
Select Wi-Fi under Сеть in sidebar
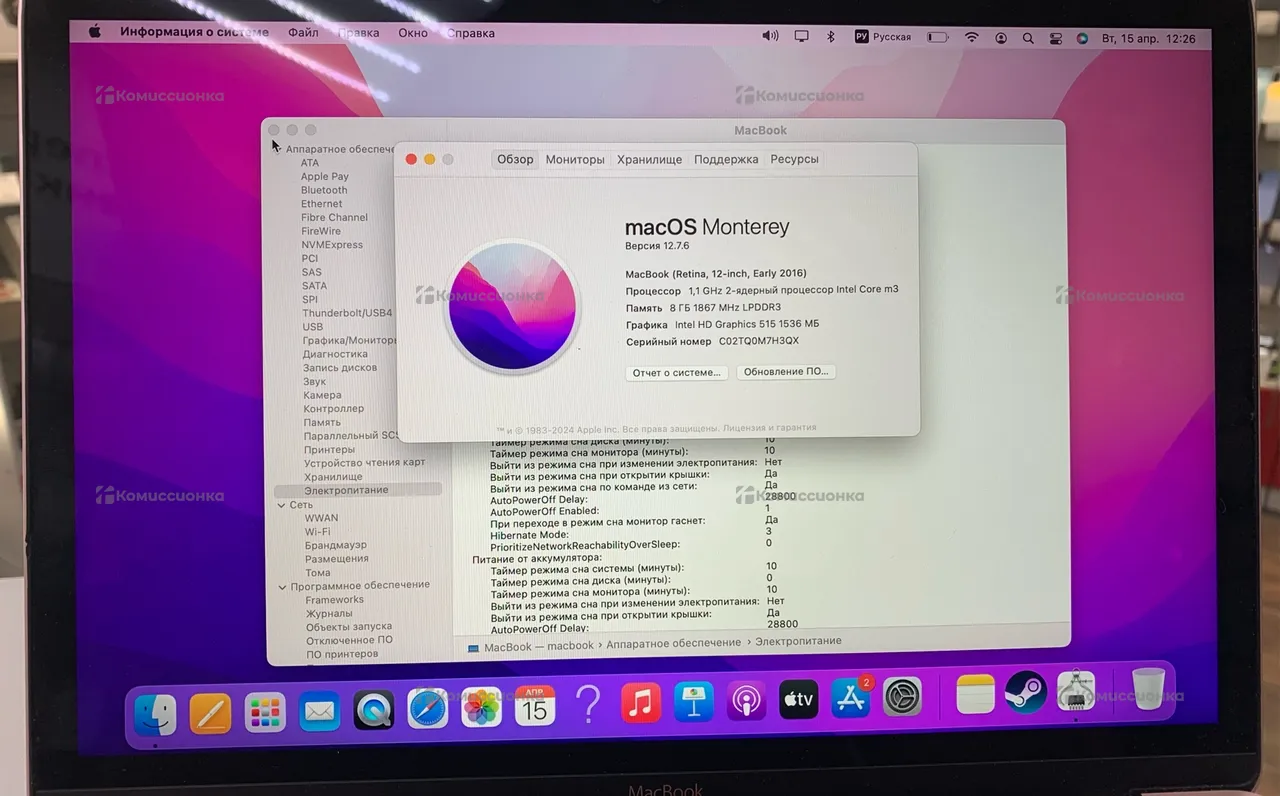[x=317, y=532]
